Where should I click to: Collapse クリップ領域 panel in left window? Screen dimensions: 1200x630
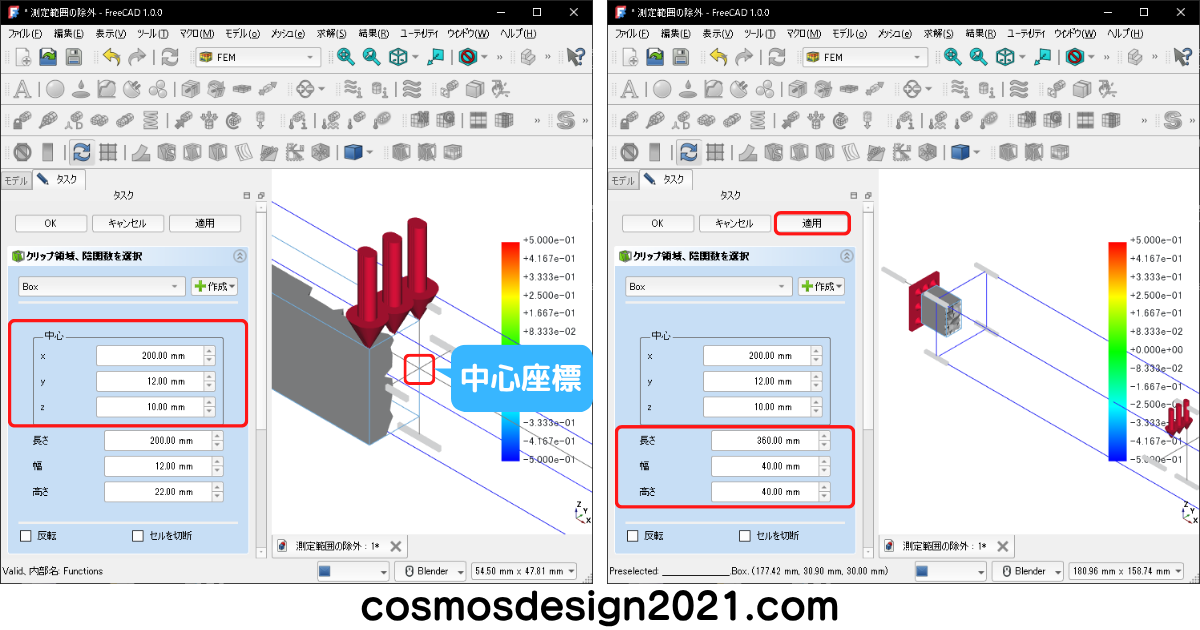pyautogui.click(x=240, y=256)
